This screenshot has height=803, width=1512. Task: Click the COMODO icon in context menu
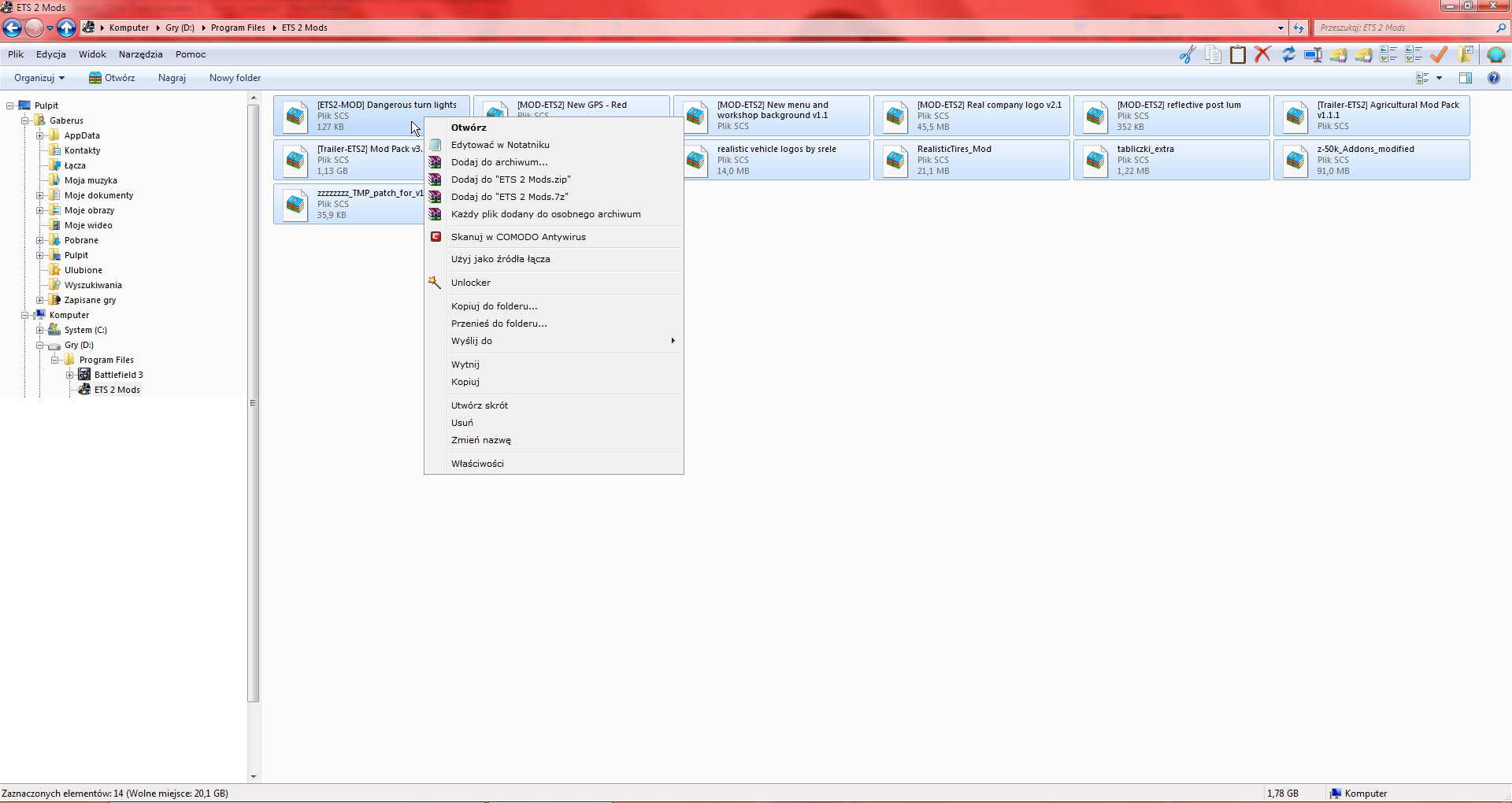point(435,236)
